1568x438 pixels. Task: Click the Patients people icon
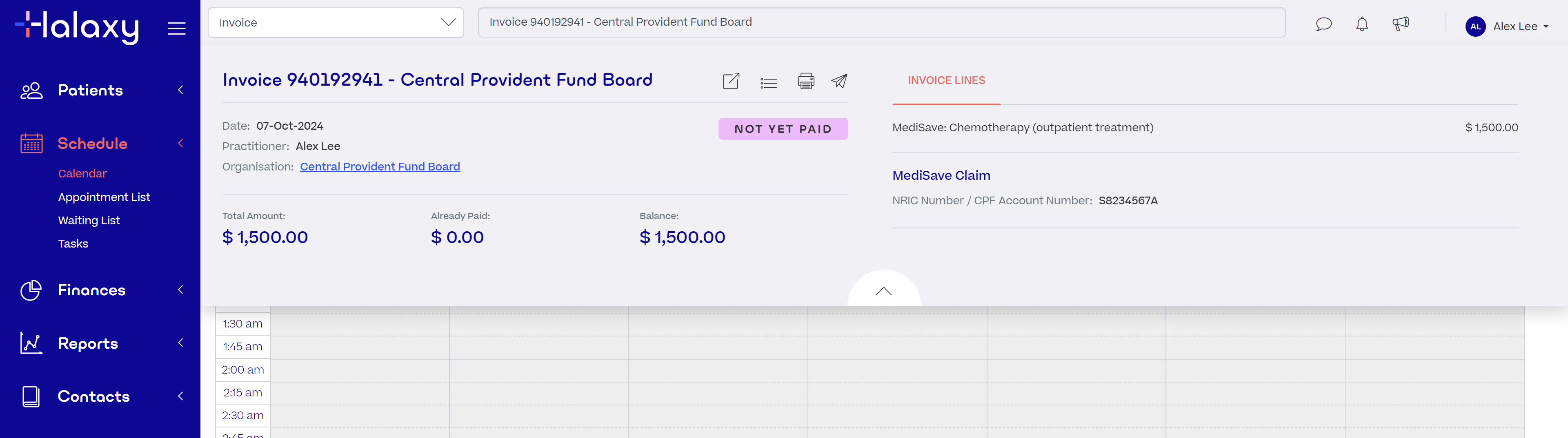[32, 90]
